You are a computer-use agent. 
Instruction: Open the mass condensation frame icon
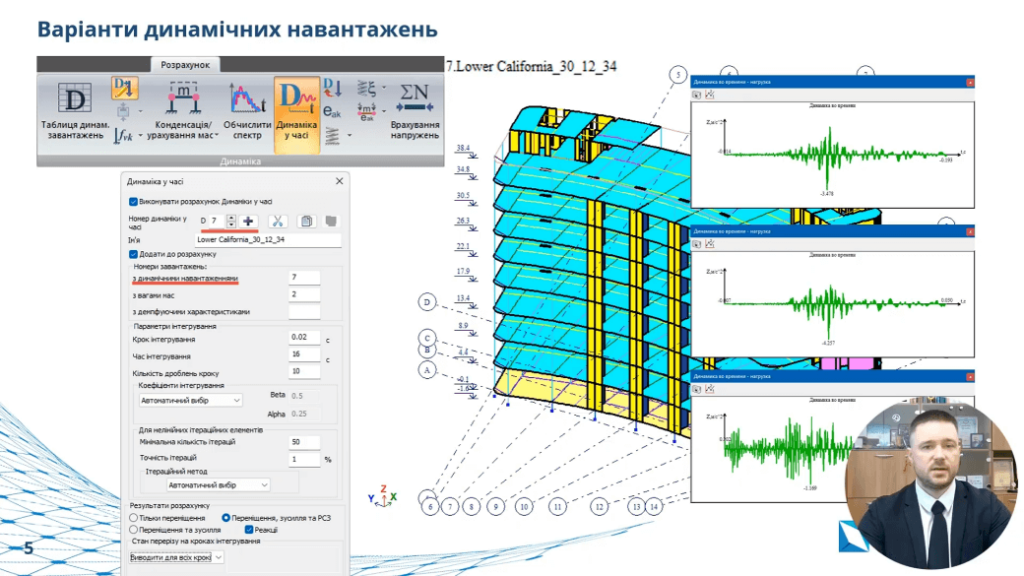183,98
